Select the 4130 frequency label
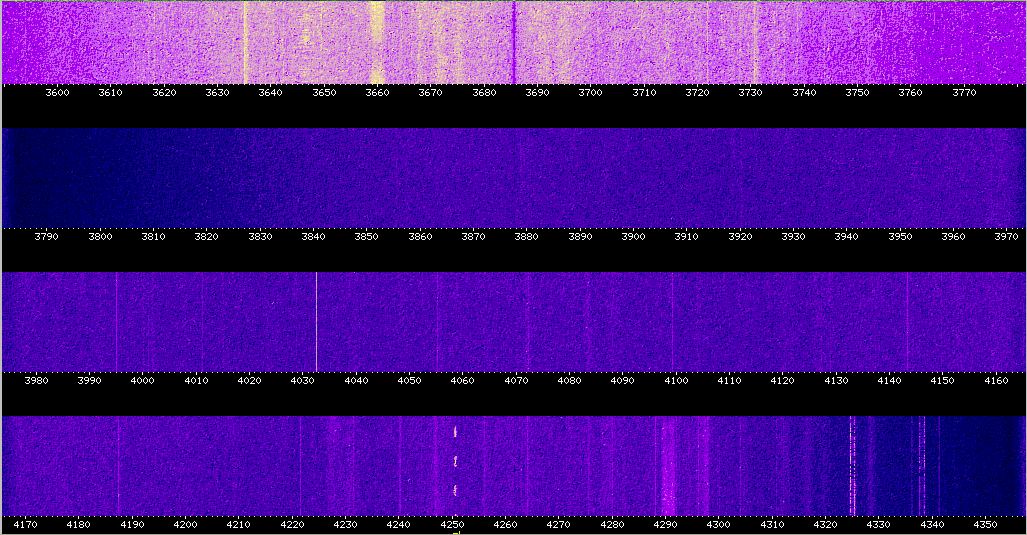The image size is (1027, 535). coord(836,381)
